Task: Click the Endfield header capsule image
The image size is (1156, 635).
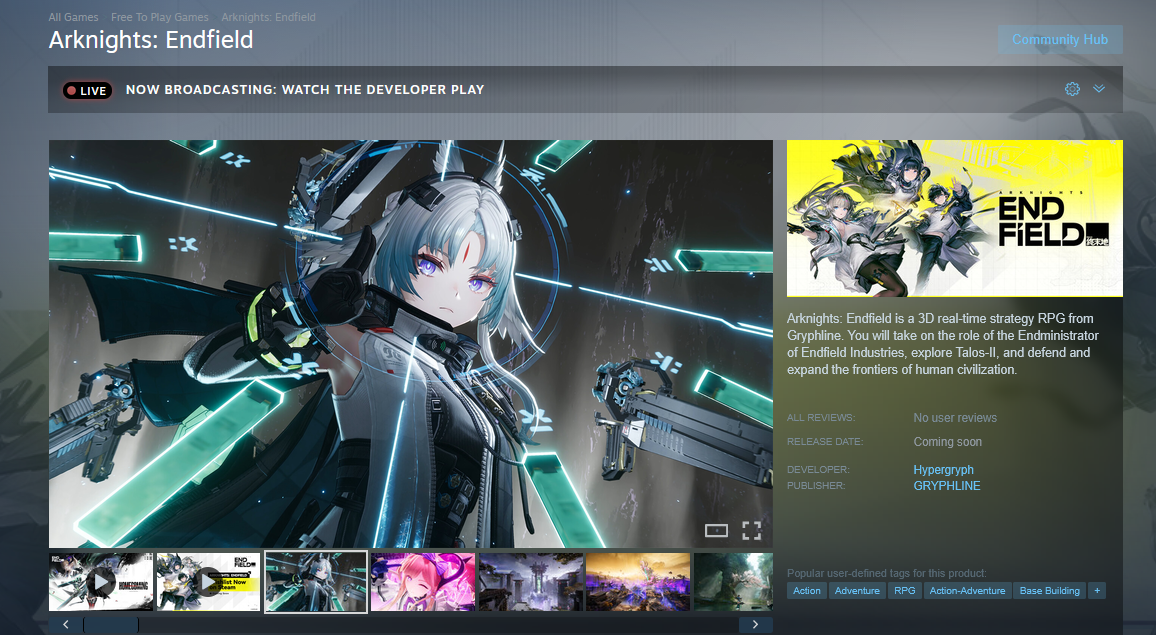Action: coord(955,218)
